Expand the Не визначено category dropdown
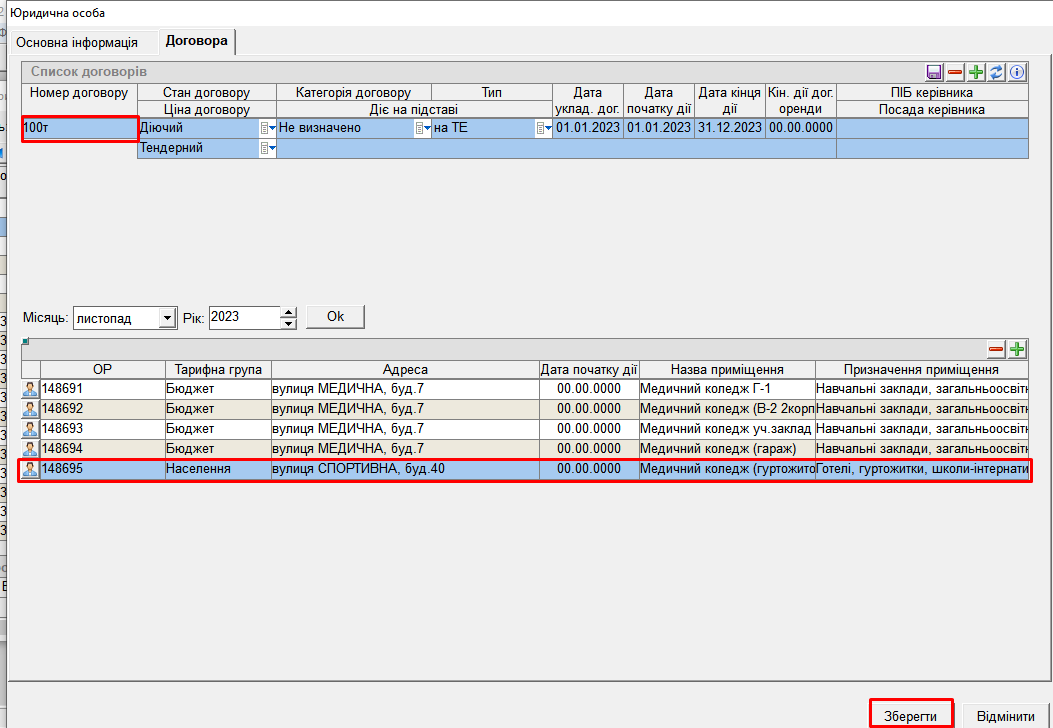The image size is (1053, 728). tap(423, 128)
